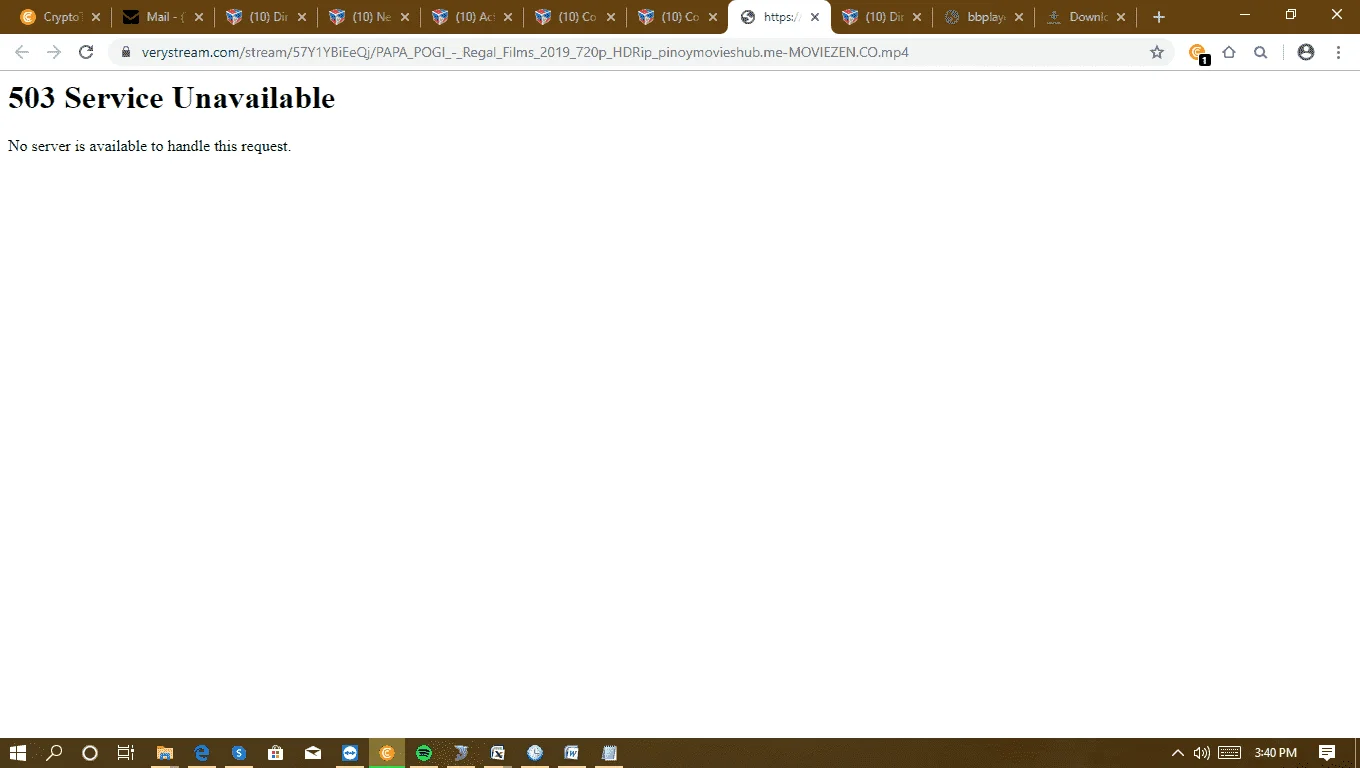
Task: Open Microsoft Store from the taskbar
Action: [x=276, y=753]
